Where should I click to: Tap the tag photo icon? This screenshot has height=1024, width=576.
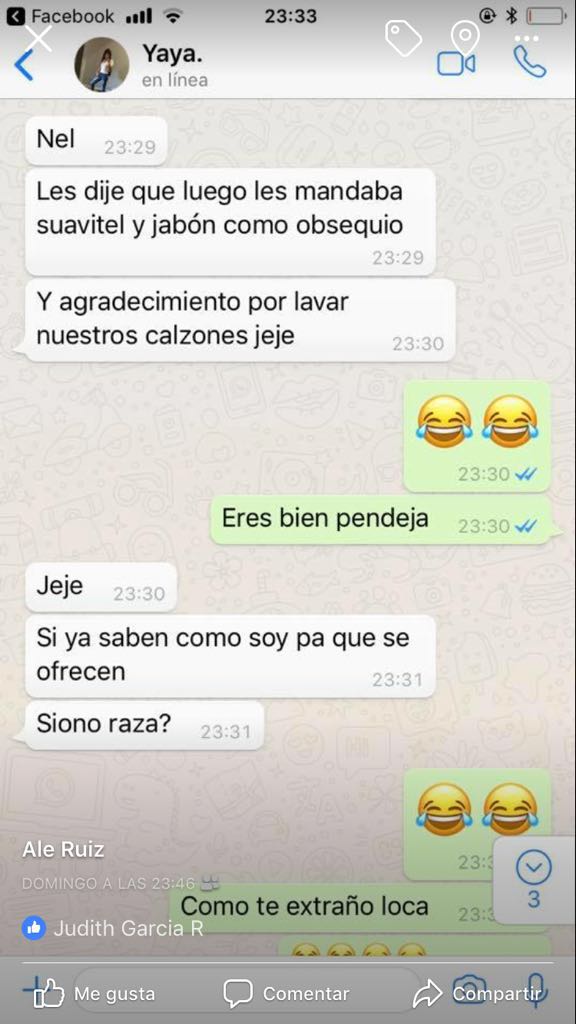point(404,38)
